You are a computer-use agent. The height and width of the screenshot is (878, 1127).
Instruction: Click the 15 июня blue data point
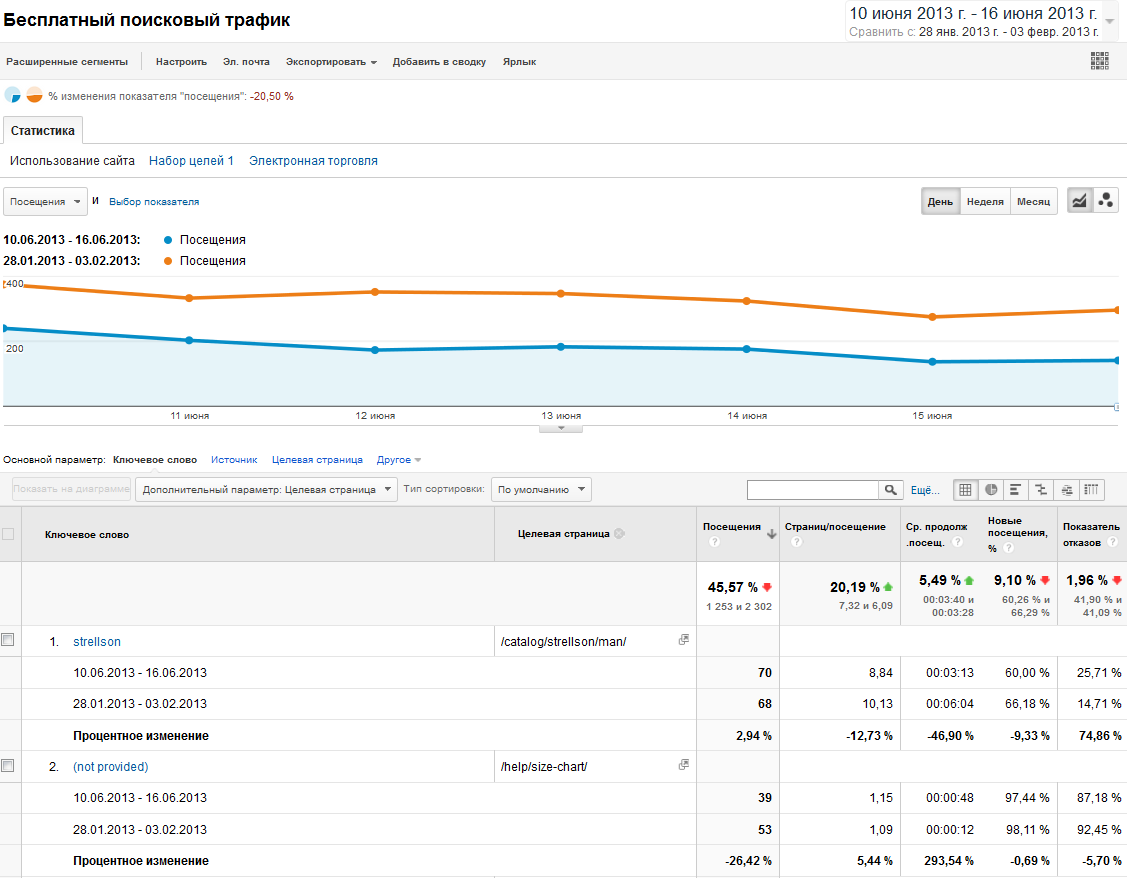coord(932,361)
